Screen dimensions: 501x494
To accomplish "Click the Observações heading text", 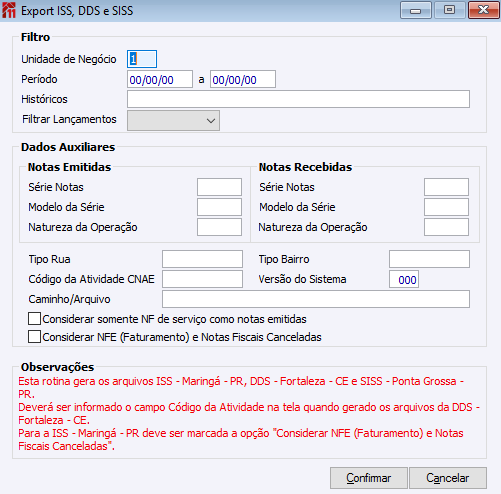I will coord(57,367).
